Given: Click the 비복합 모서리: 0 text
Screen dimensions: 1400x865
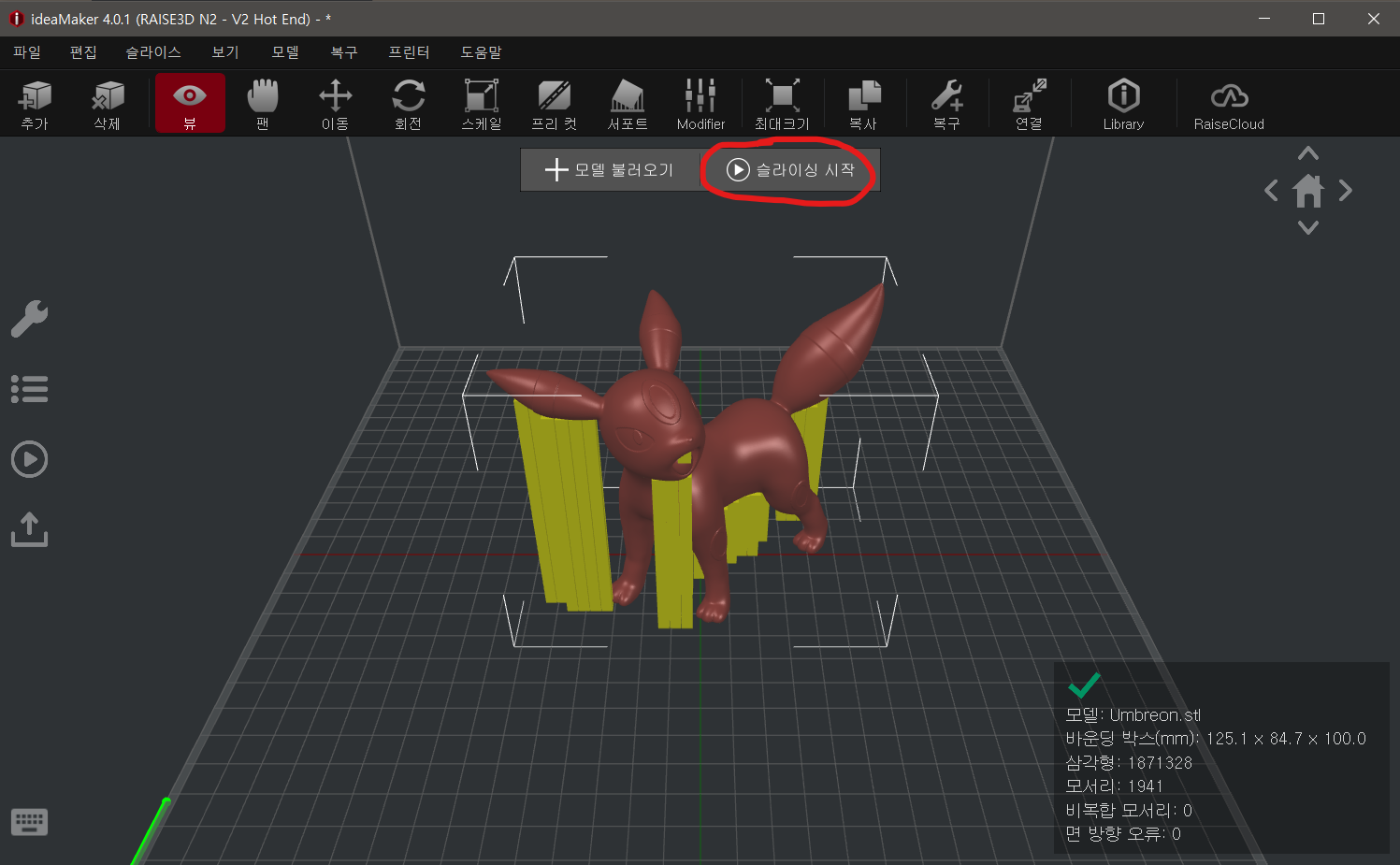Looking at the screenshot, I should [x=1129, y=810].
